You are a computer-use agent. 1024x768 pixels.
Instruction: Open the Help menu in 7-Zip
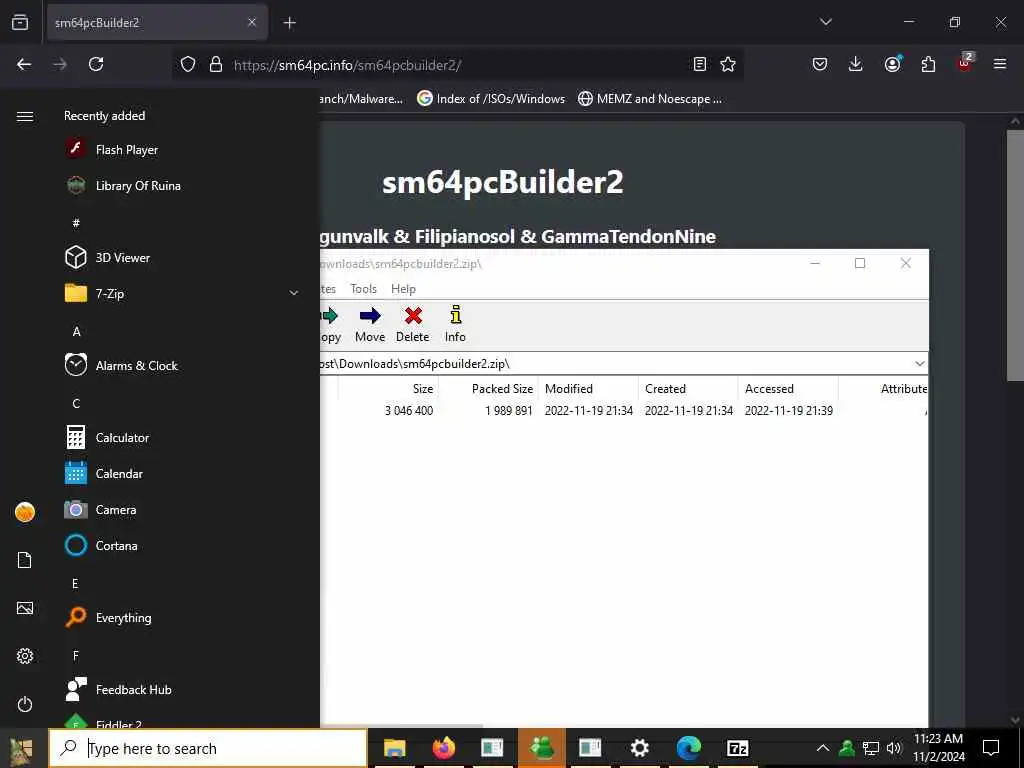(x=403, y=289)
